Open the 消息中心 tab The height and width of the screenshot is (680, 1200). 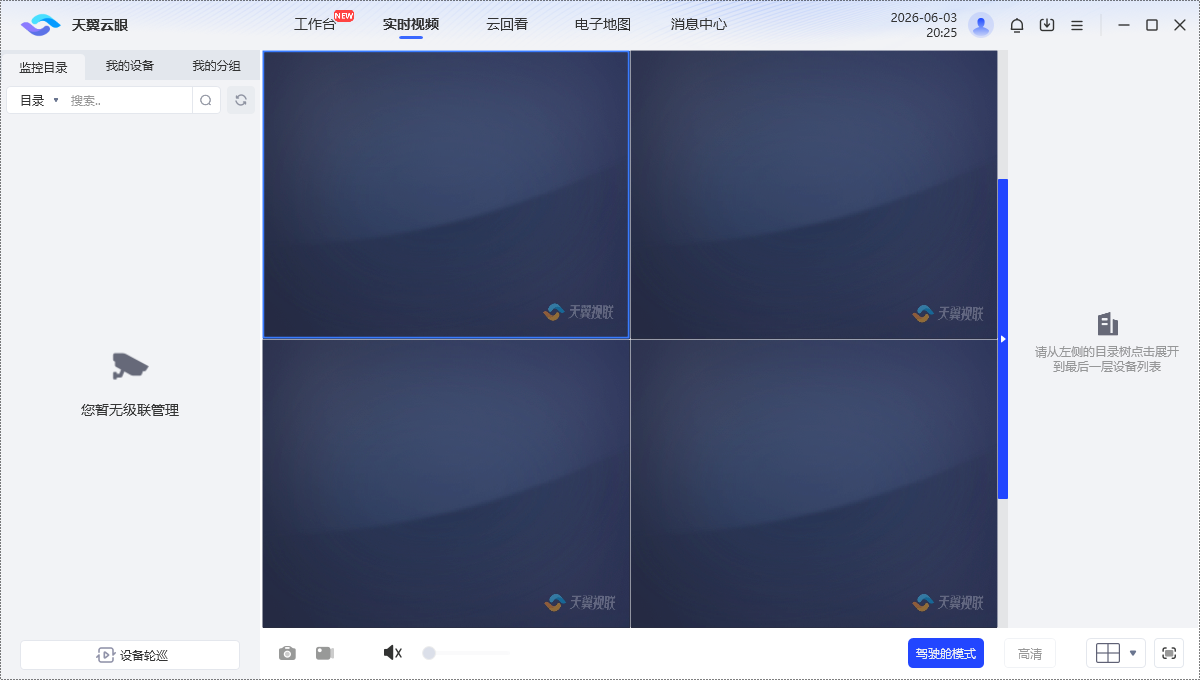coord(699,24)
